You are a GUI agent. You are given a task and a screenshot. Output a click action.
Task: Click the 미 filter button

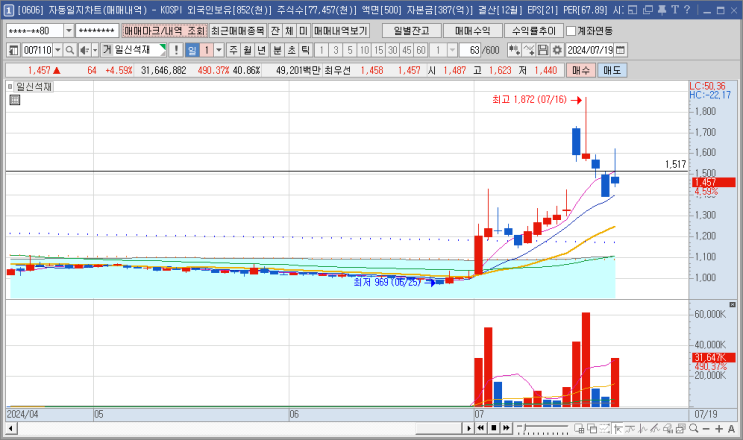(303, 31)
